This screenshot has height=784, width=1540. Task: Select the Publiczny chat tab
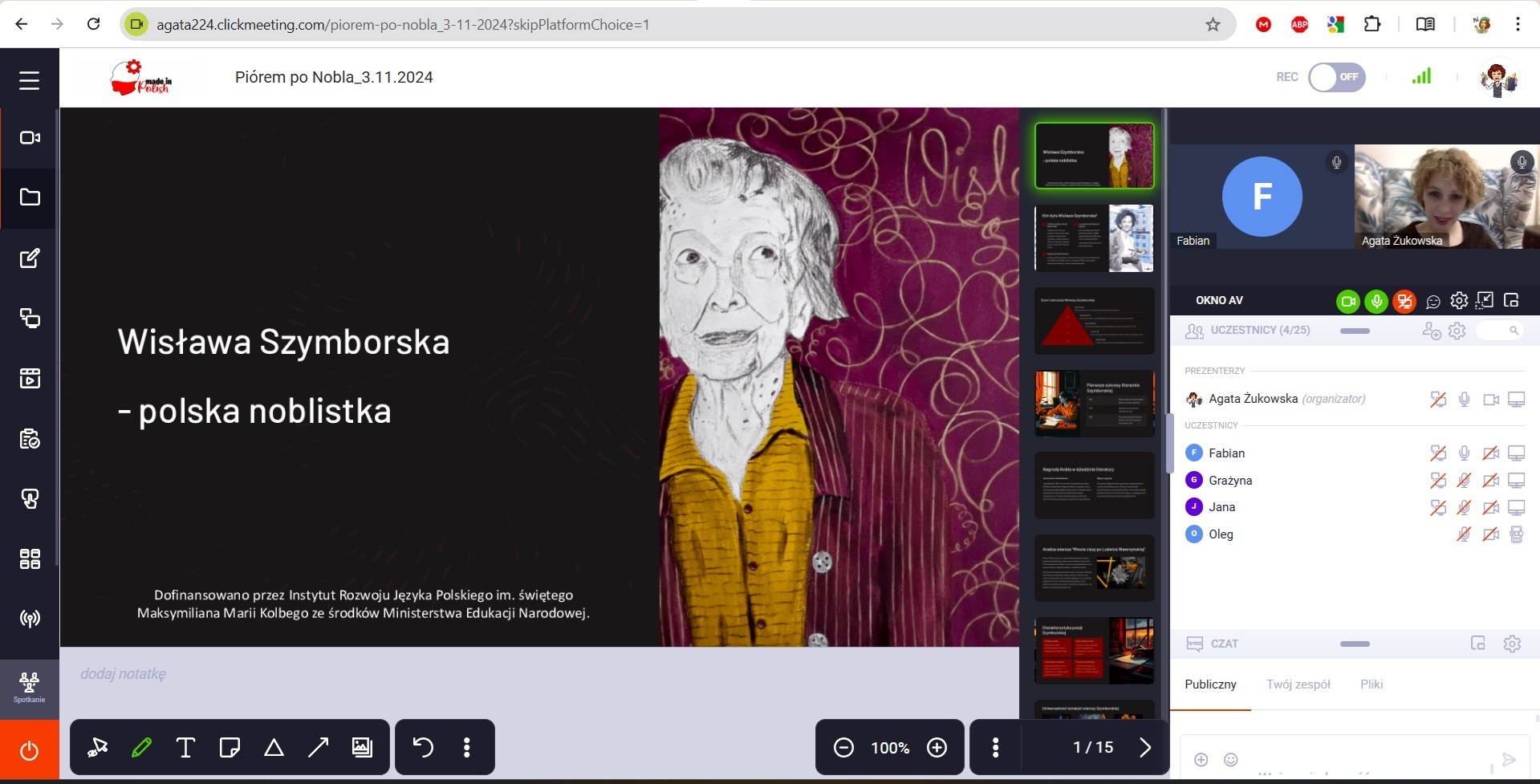click(1210, 684)
